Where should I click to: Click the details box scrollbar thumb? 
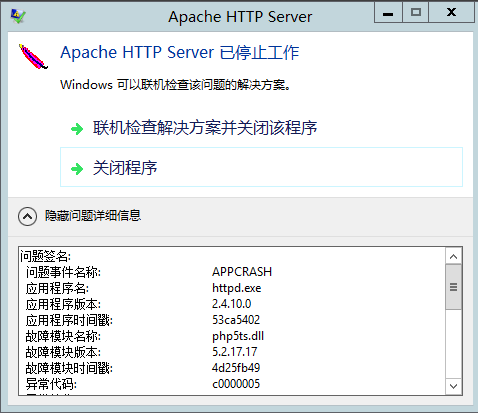453,287
